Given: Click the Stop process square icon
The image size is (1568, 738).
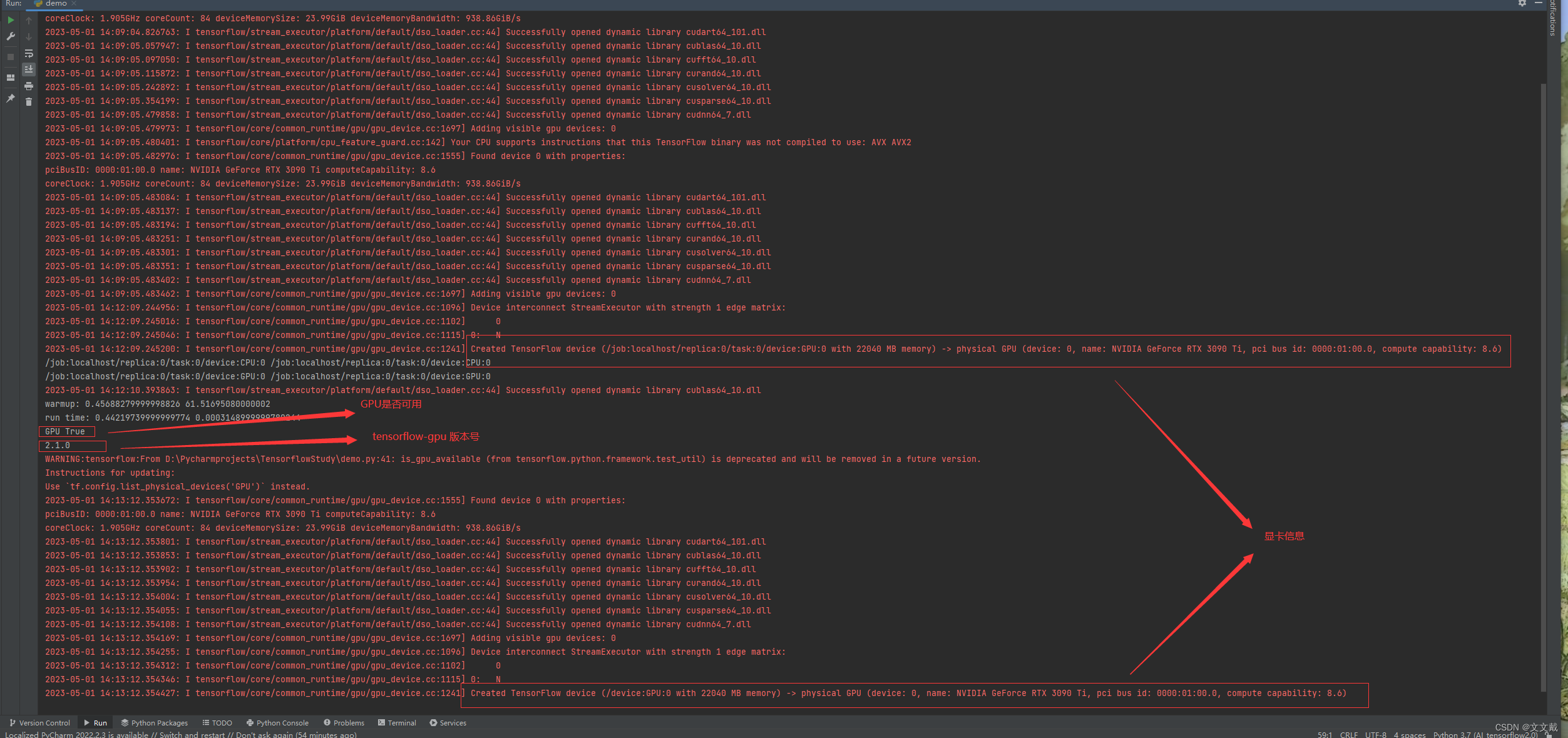Looking at the screenshot, I should pos(11,57).
